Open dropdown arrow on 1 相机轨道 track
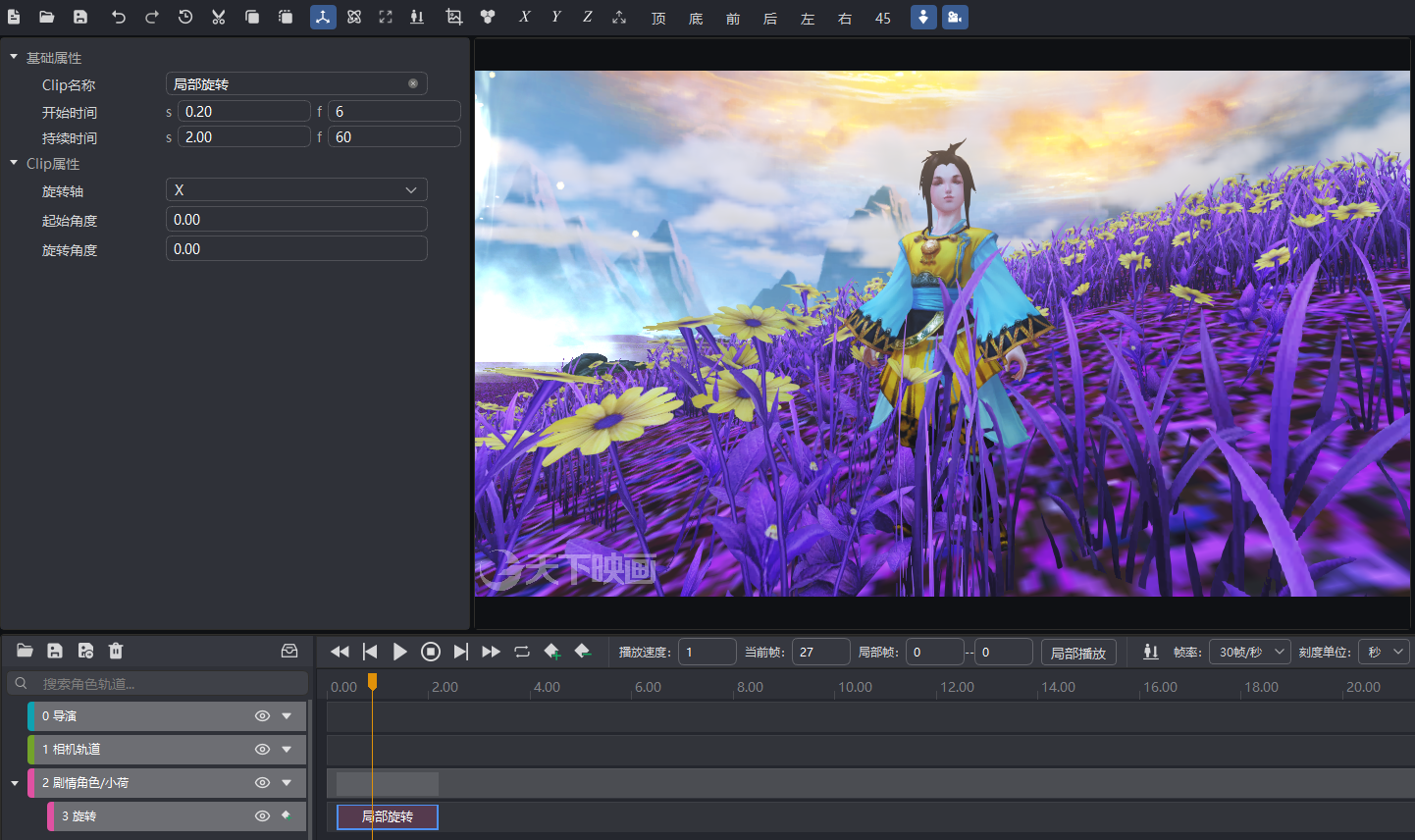 tap(287, 750)
